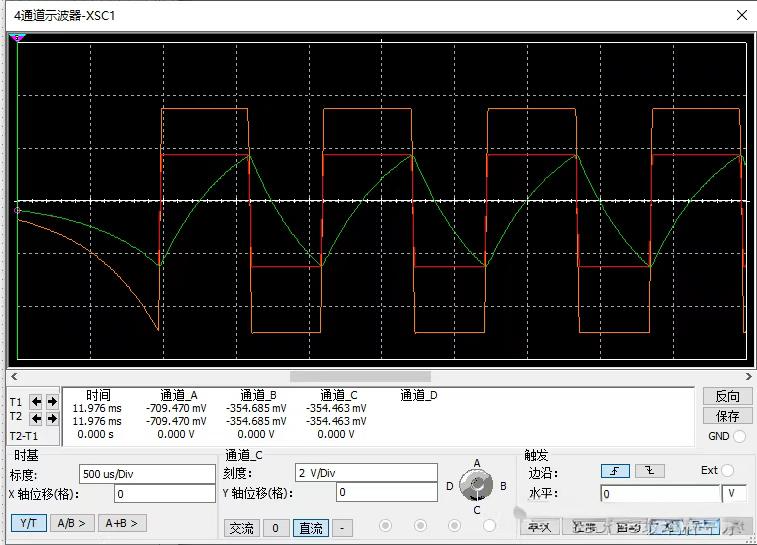757x545 pixels.
Task: Move cursor T1 right with its arrow
Action: pos(52,401)
